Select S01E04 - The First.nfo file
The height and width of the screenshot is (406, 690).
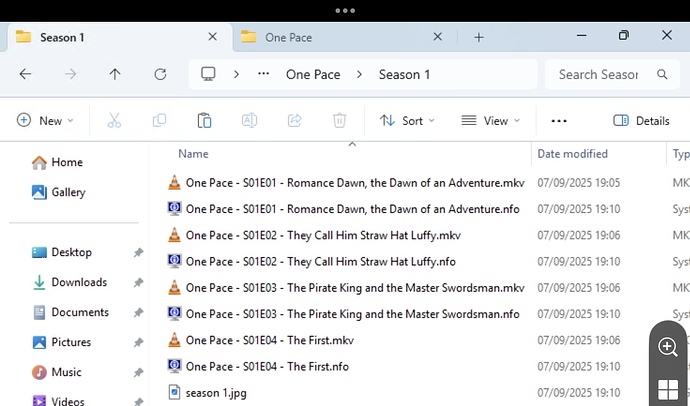tap(258, 366)
